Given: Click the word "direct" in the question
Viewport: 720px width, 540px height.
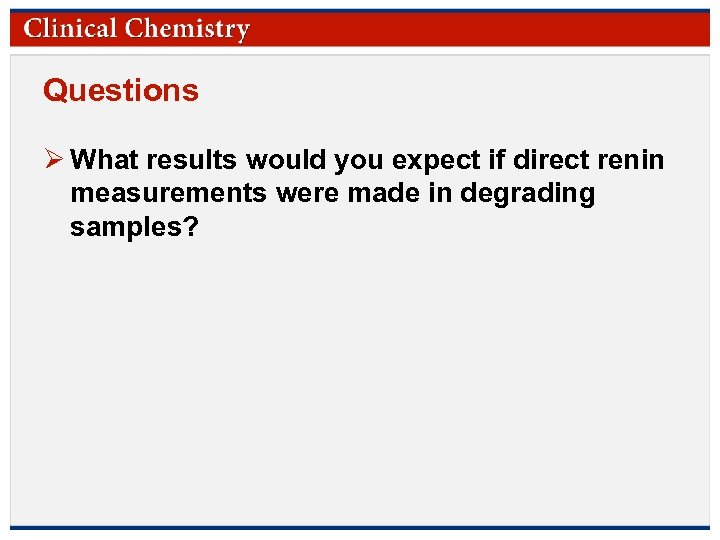Looking at the screenshot, I should pos(552,160).
